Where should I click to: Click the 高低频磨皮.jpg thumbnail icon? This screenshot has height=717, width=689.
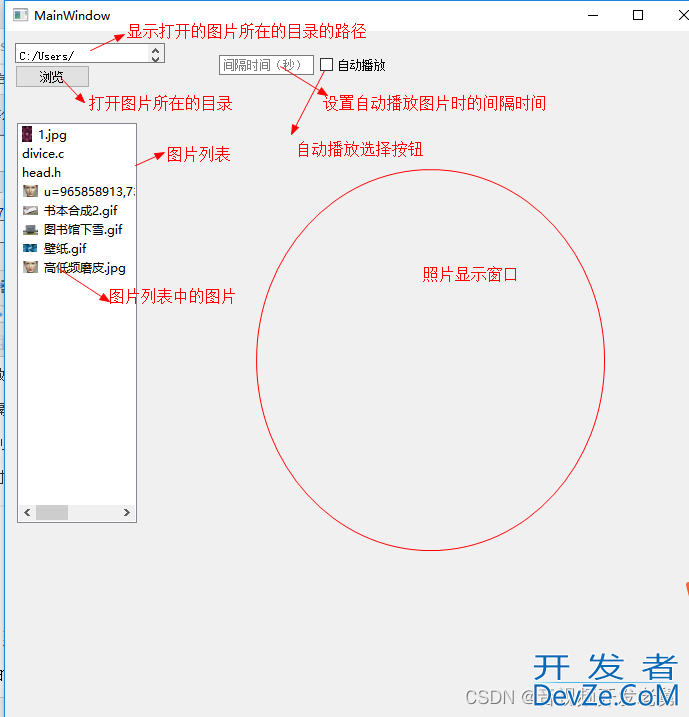pos(30,267)
